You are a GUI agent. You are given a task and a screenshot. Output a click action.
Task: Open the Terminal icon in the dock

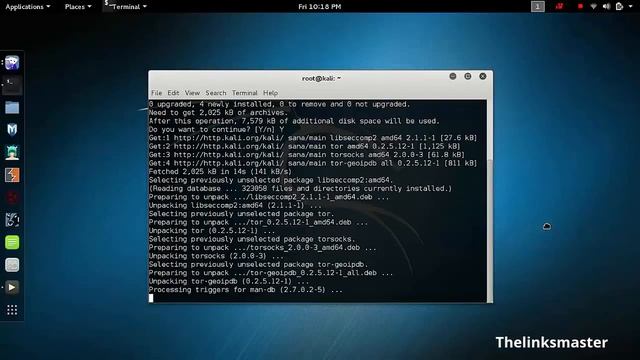(12, 85)
